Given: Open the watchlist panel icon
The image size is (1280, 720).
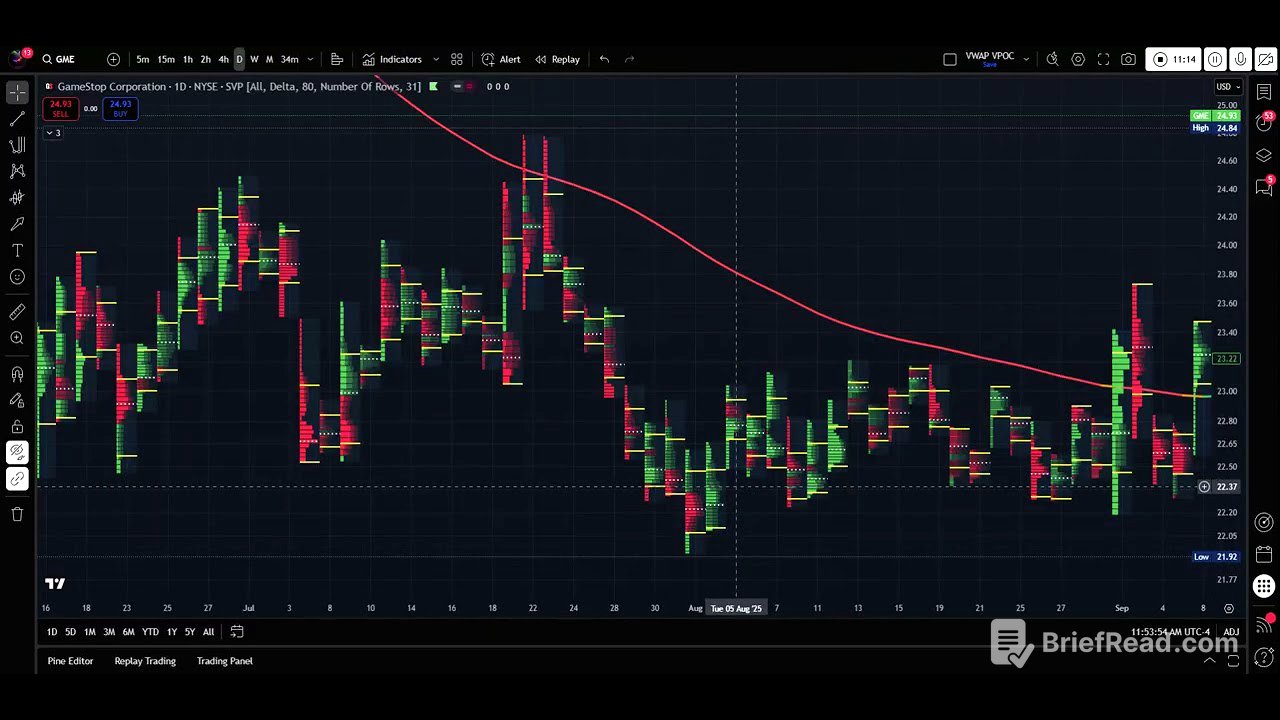Looking at the screenshot, I should click(1264, 92).
